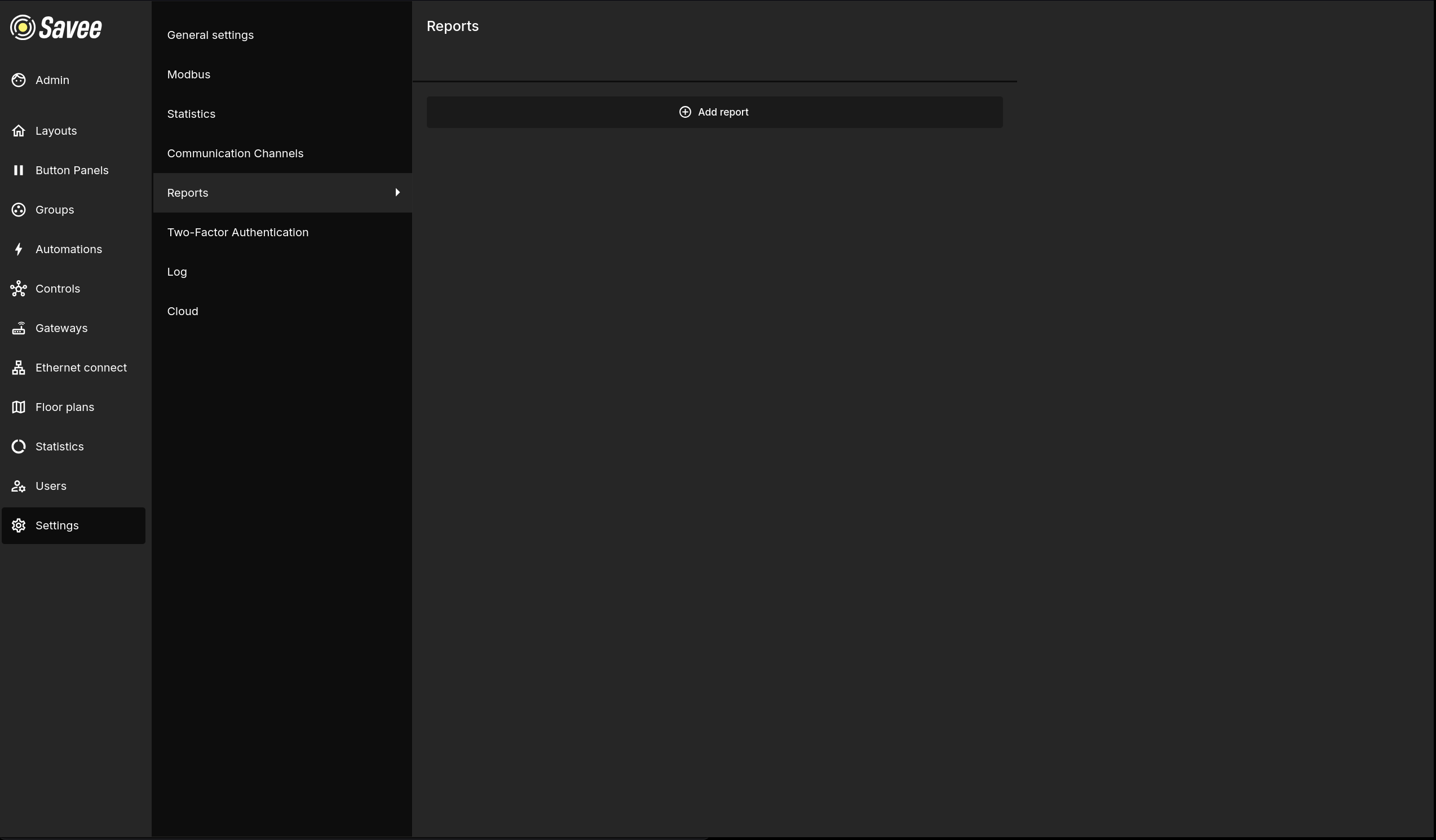The height and width of the screenshot is (840, 1436).
Task: Open Layouts via the house icon
Action: pos(18,131)
